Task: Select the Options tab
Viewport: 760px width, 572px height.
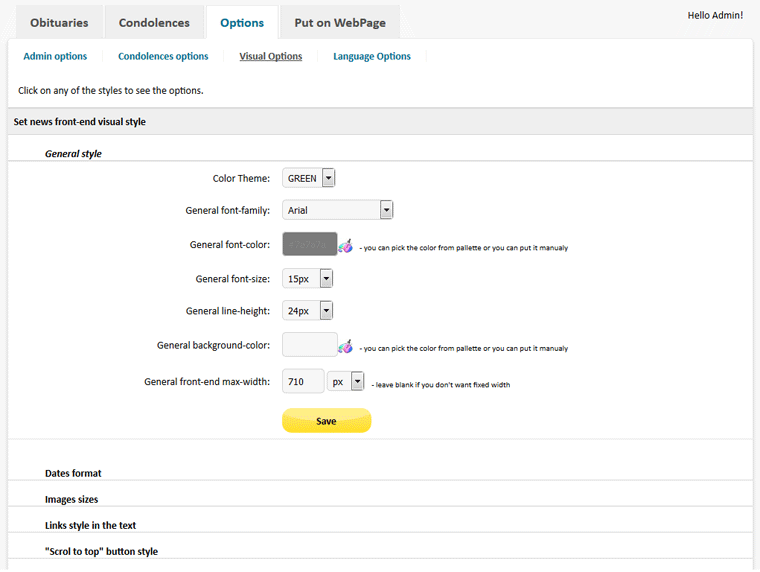Action: pyautogui.click(x=241, y=22)
